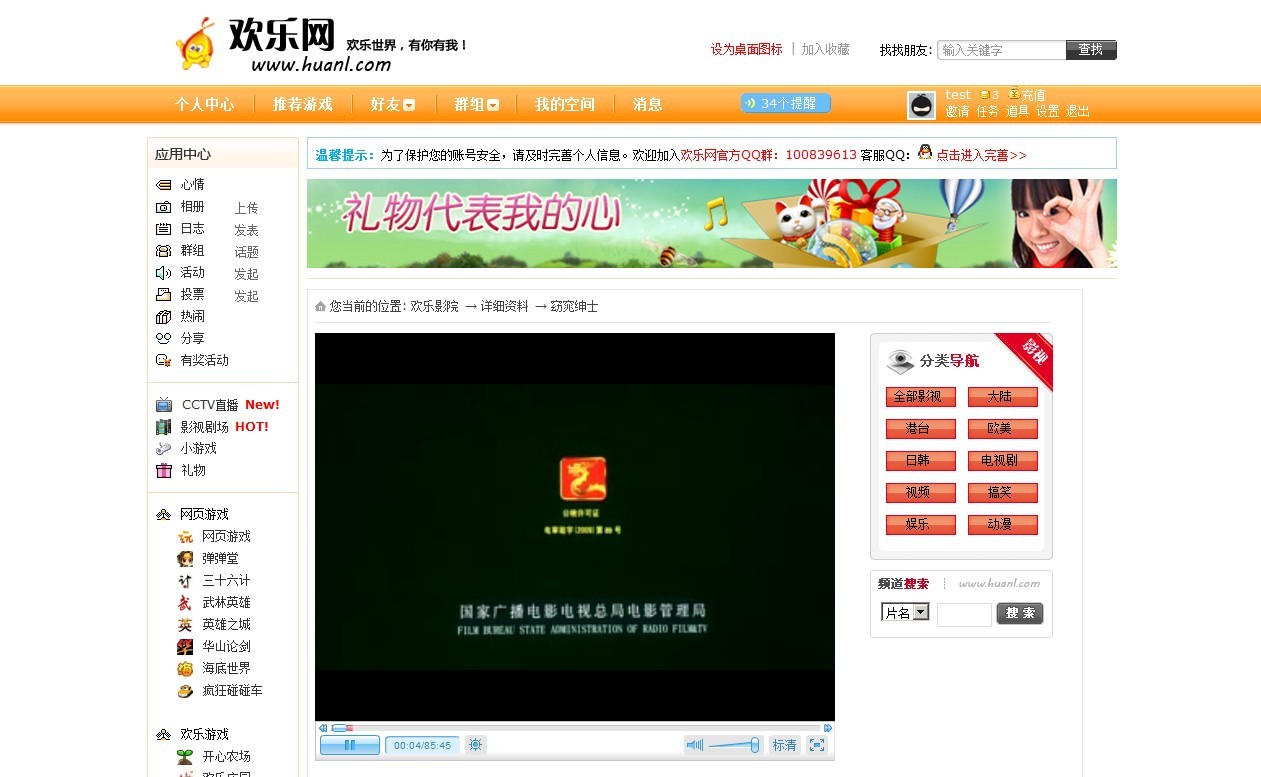The height and width of the screenshot is (777, 1261).
Task: Open 投票 in the sidebar
Action: point(192,295)
